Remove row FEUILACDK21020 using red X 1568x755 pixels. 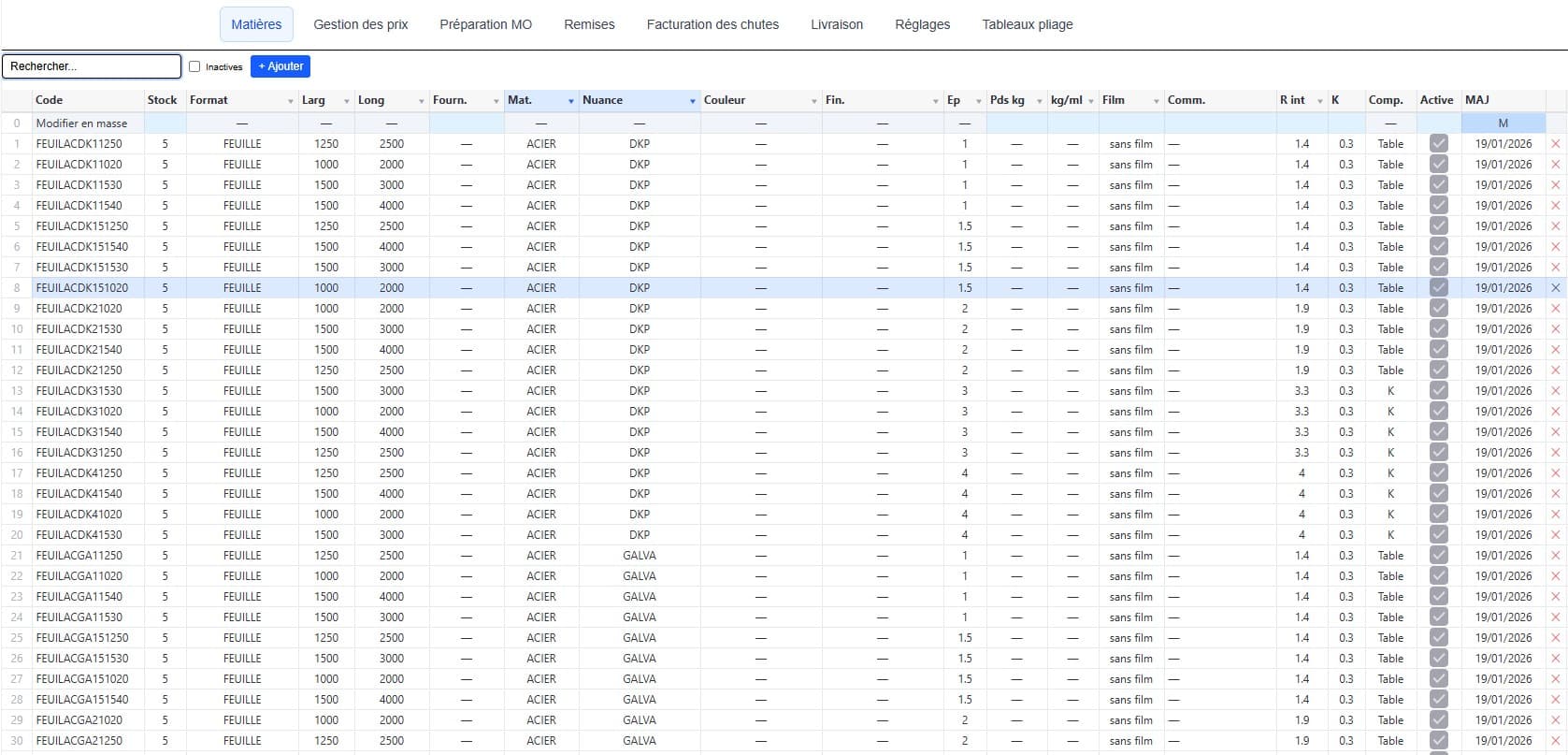point(1556,309)
